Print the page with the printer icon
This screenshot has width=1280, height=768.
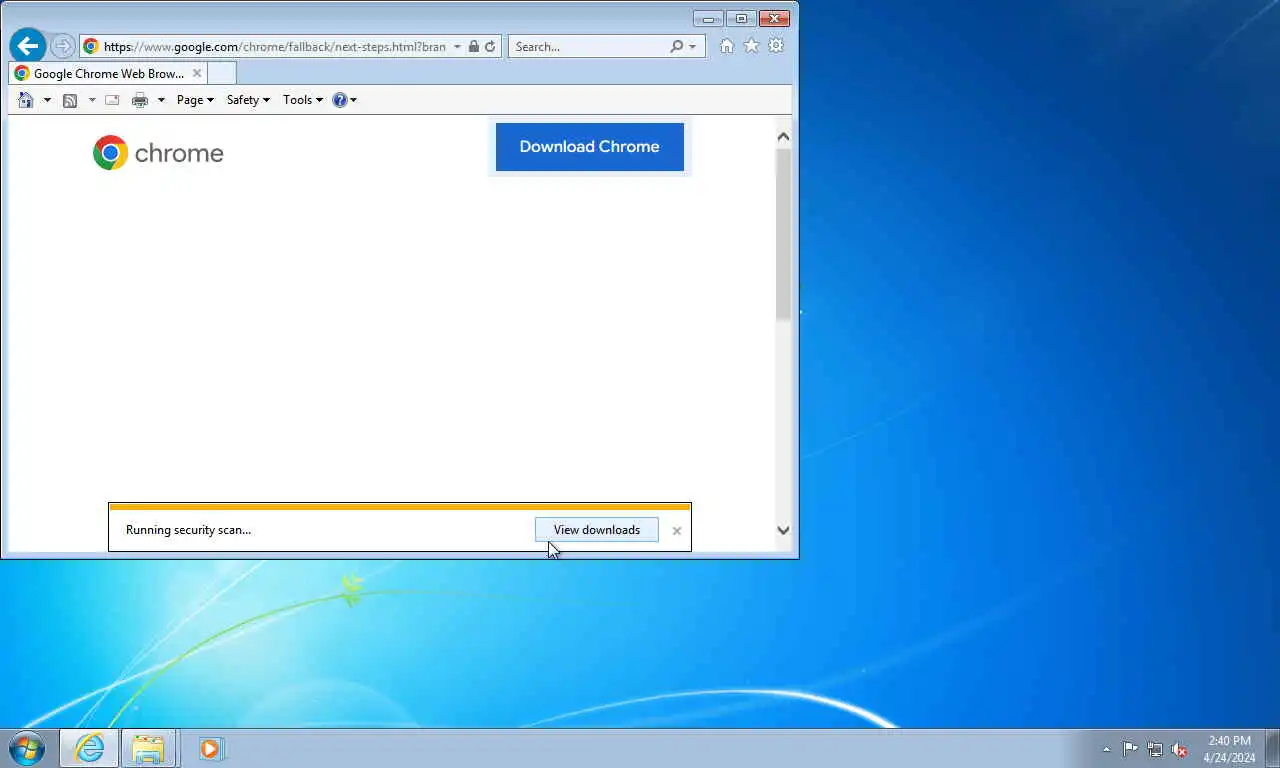click(x=140, y=100)
